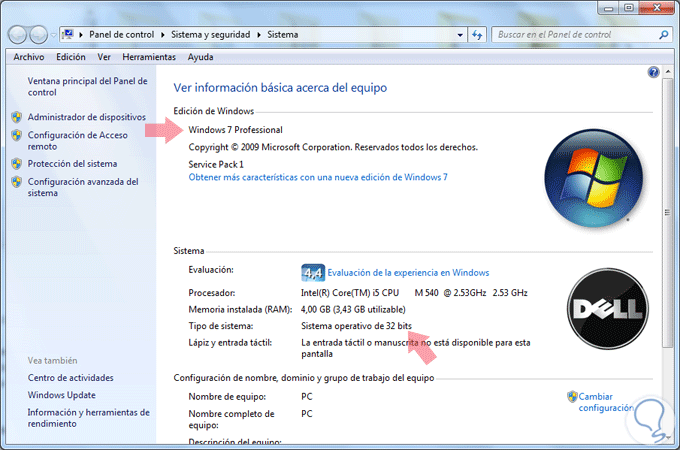
Task: Open Protección del sistema
Action: 72,164
